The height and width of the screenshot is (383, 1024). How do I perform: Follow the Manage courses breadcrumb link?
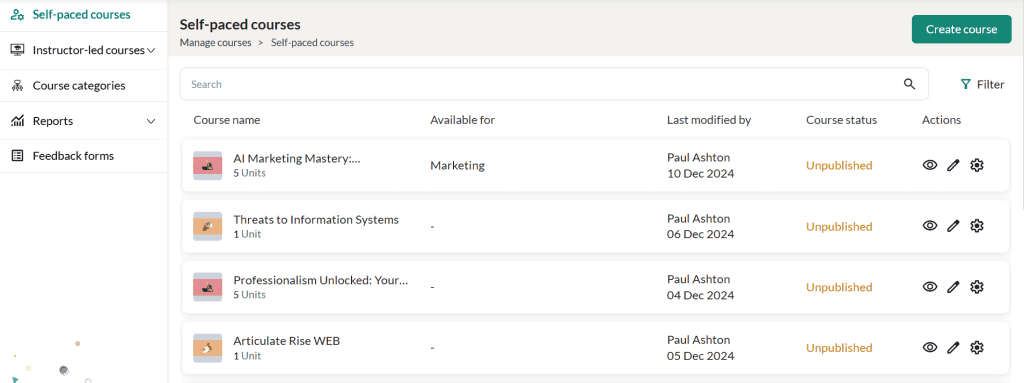(x=216, y=42)
